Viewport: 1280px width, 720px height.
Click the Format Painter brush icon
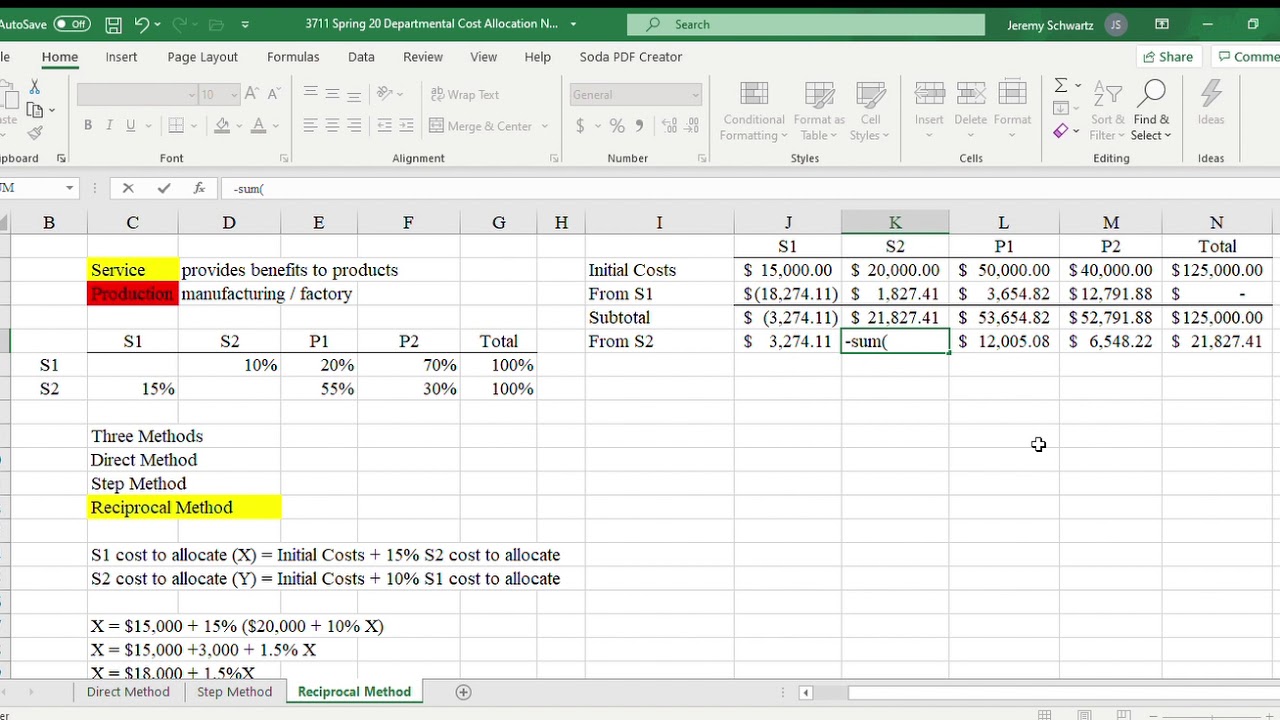click(x=35, y=132)
